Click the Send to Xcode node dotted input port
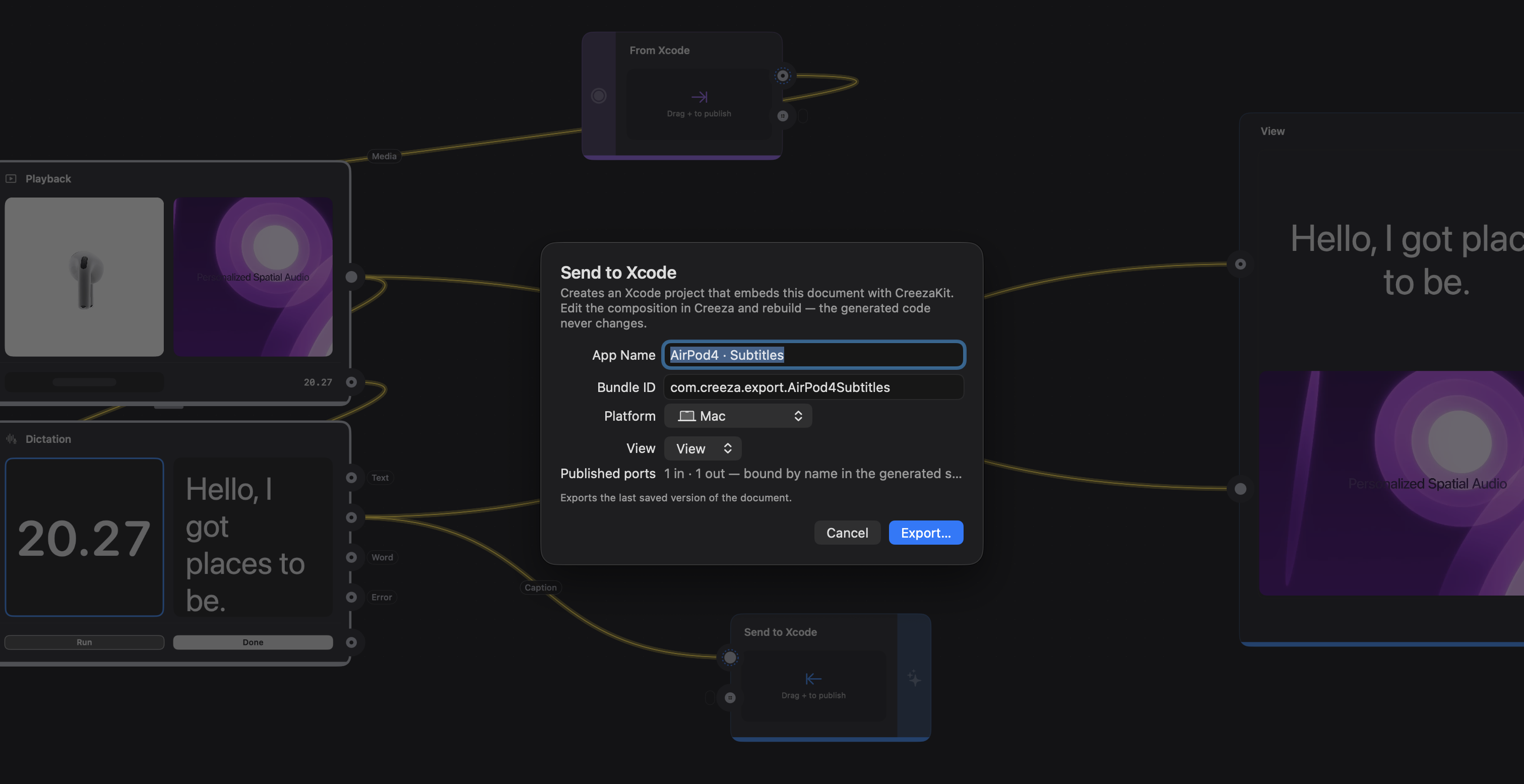Image resolution: width=1524 pixels, height=784 pixels. coord(730,658)
